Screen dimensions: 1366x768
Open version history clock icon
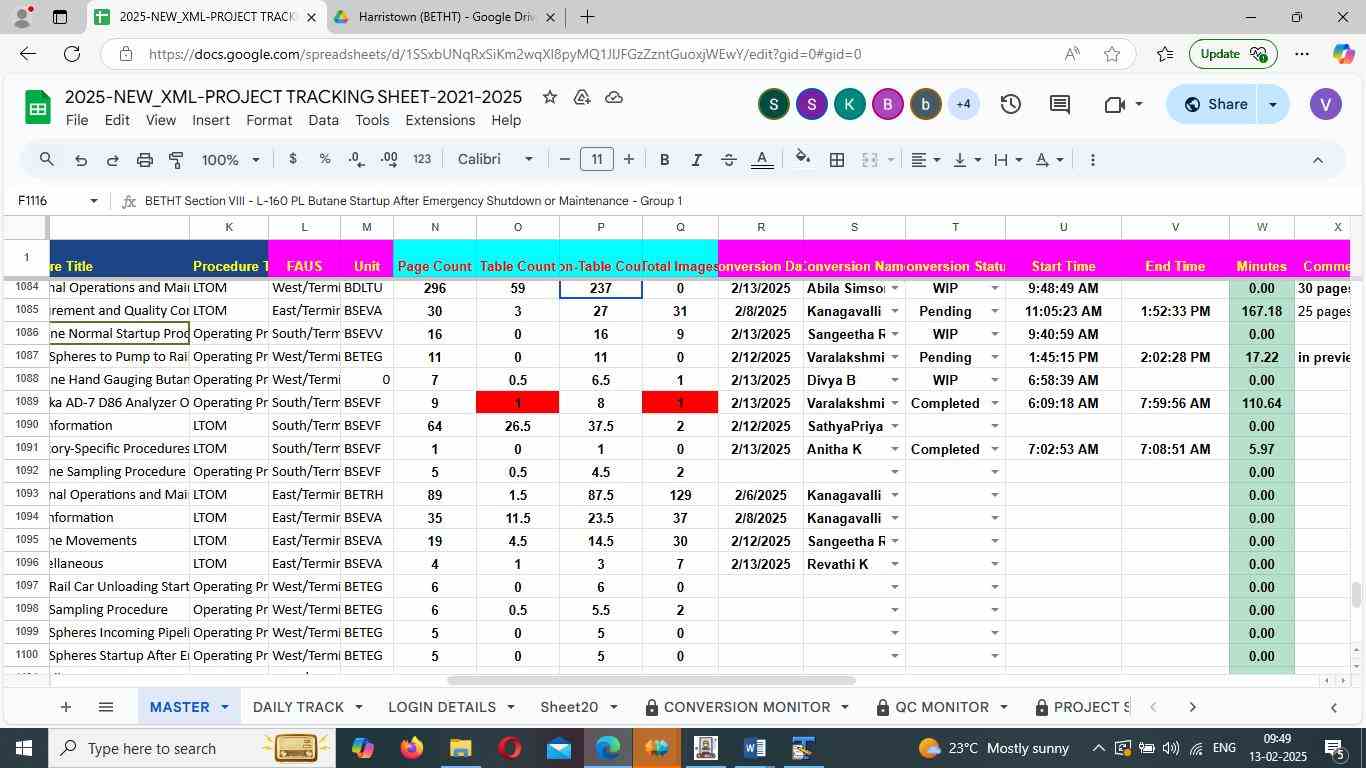pyautogui.click(x=1010, y=104)
